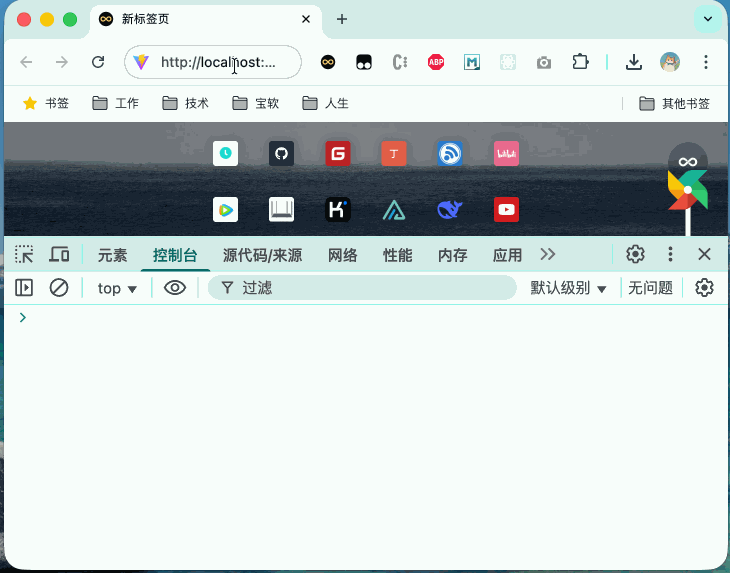Open the orange T shortcut tile
Viewport: 730px width, 573px height.
(394, 153)
